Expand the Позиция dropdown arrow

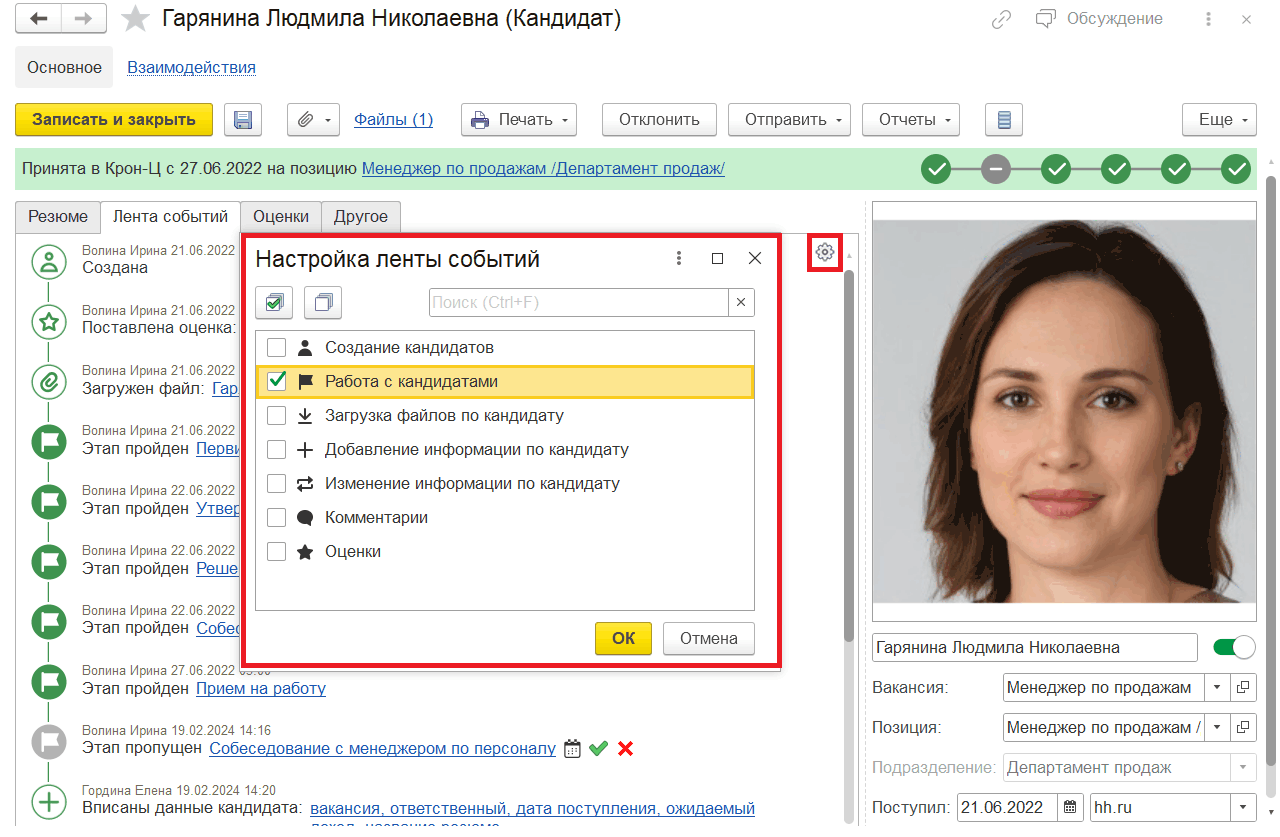point(1217,728)
